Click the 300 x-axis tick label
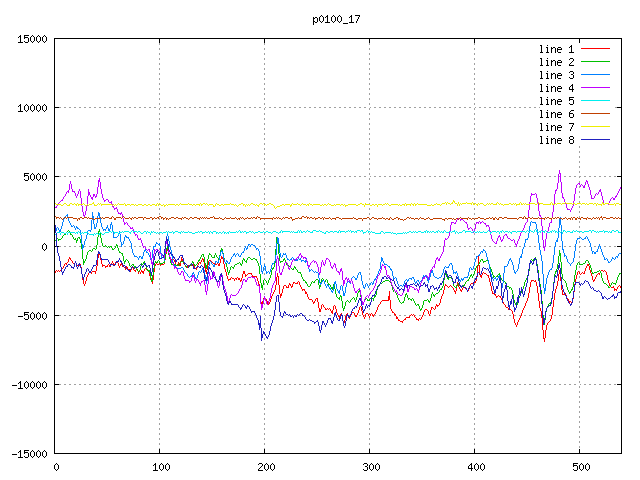 [x=370, y=467]
